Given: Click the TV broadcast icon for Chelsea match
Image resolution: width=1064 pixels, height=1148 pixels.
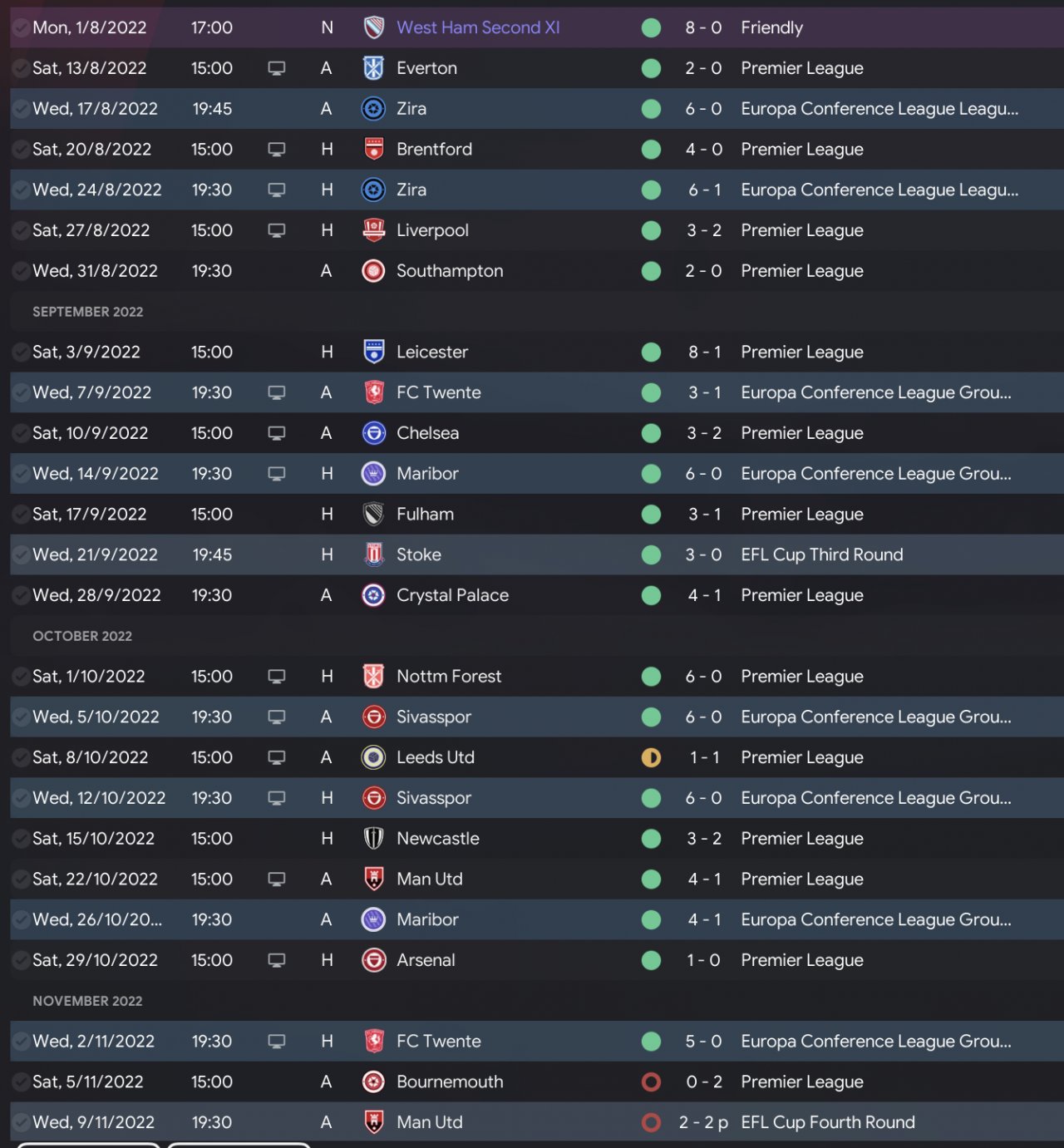Looking at the screenshot, I should click(277, 433).
